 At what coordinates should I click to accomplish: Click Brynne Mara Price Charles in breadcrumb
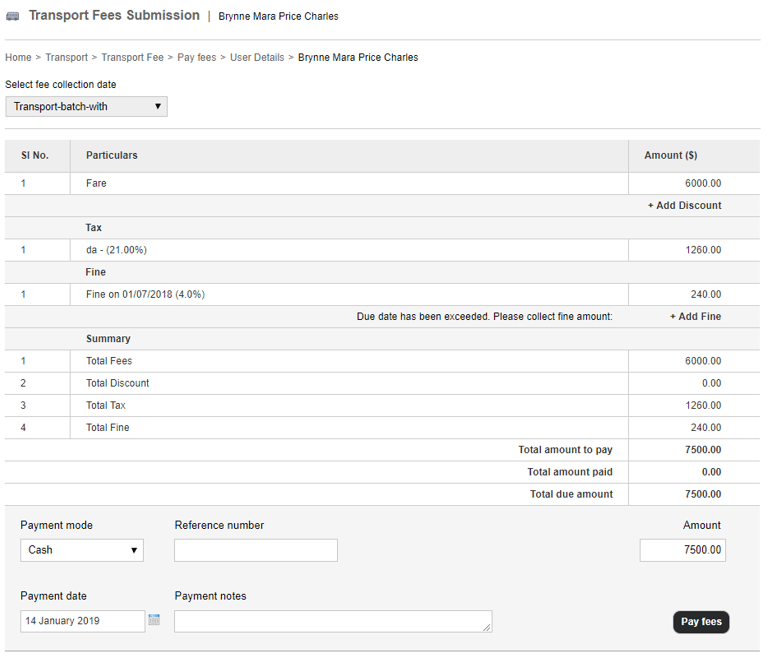click(358, 57)
